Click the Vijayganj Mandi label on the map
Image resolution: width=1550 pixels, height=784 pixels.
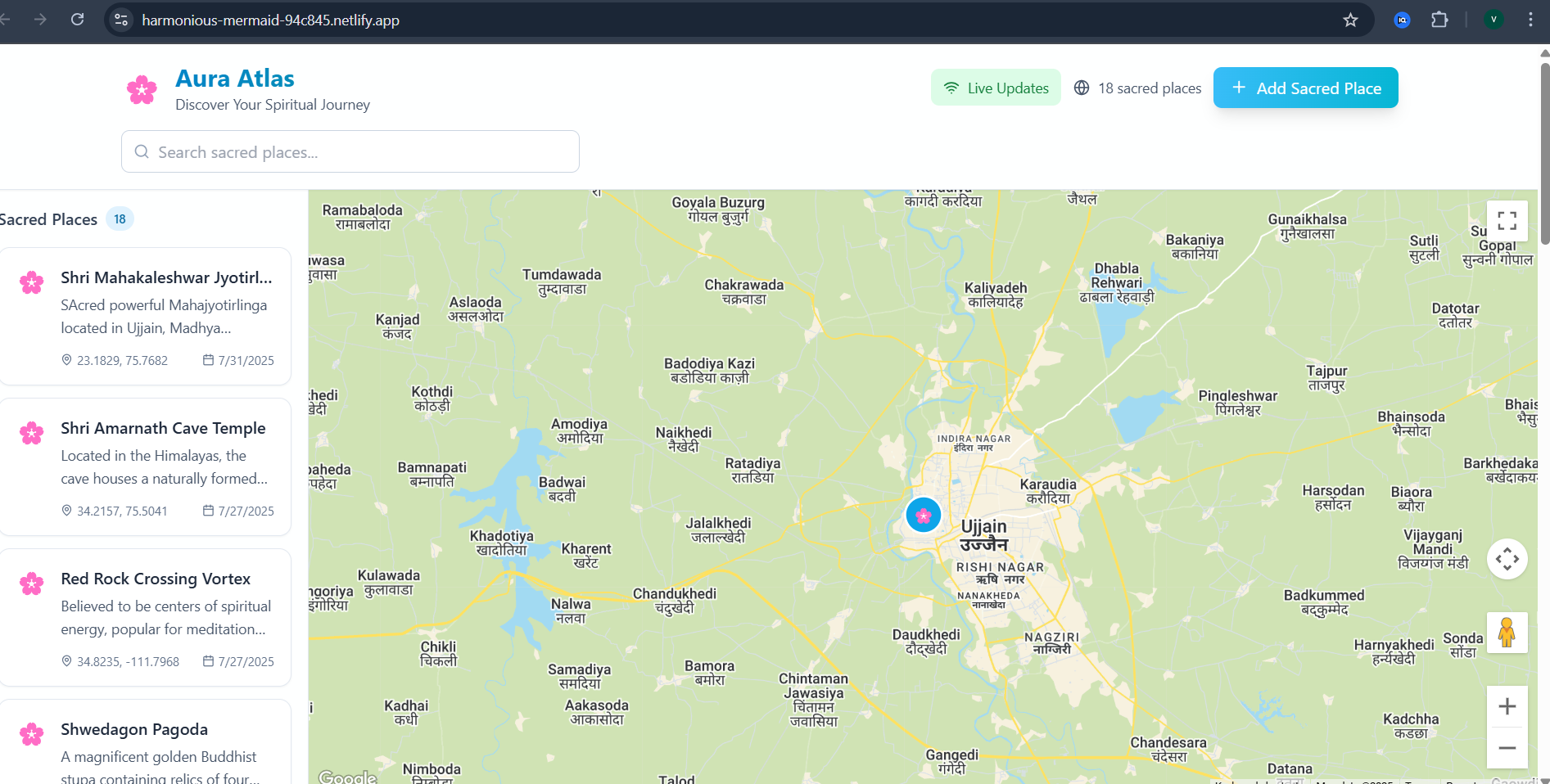1433,548
